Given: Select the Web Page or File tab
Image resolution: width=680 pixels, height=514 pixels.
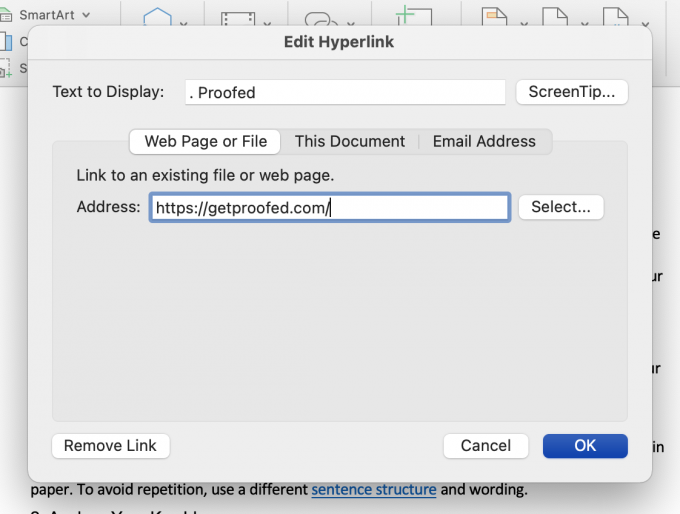Looking at the screenshot, I should click(x=205, y=141).
